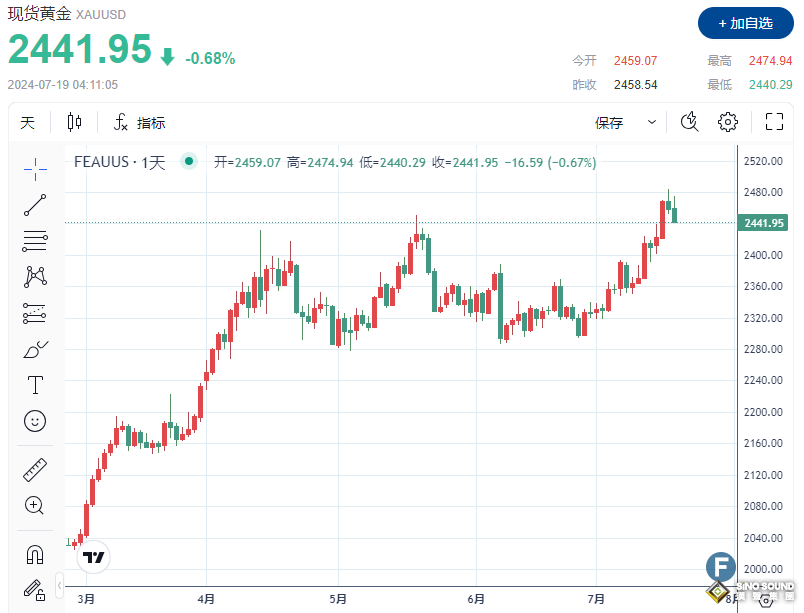Toggle lock all drawing tools
804x613 pixels.
click(35, 590)
